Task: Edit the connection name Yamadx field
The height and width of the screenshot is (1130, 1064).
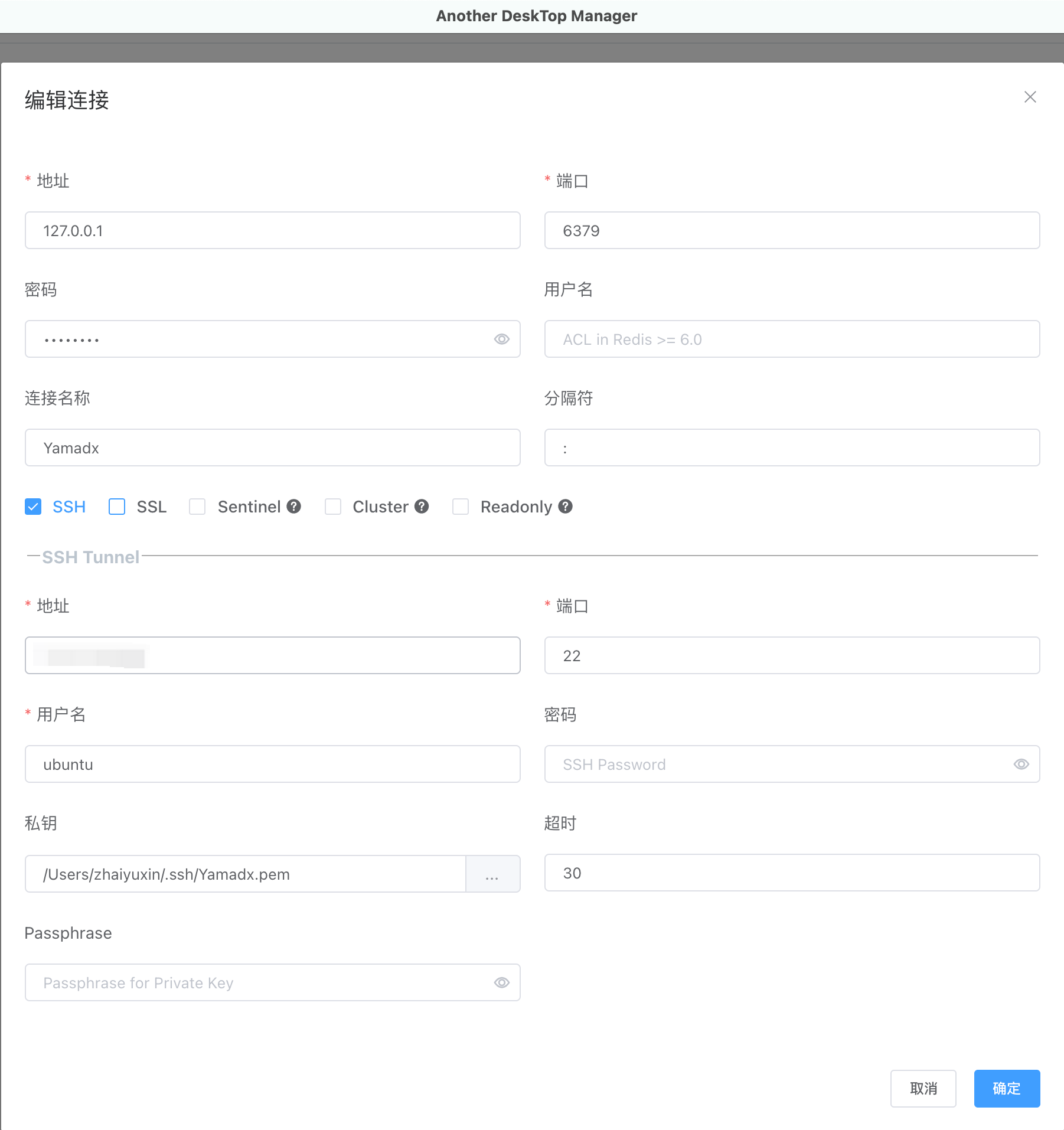Action: point(273,448)
